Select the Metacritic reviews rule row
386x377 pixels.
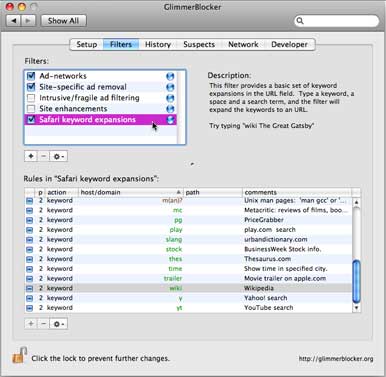(x=188, y=210)
